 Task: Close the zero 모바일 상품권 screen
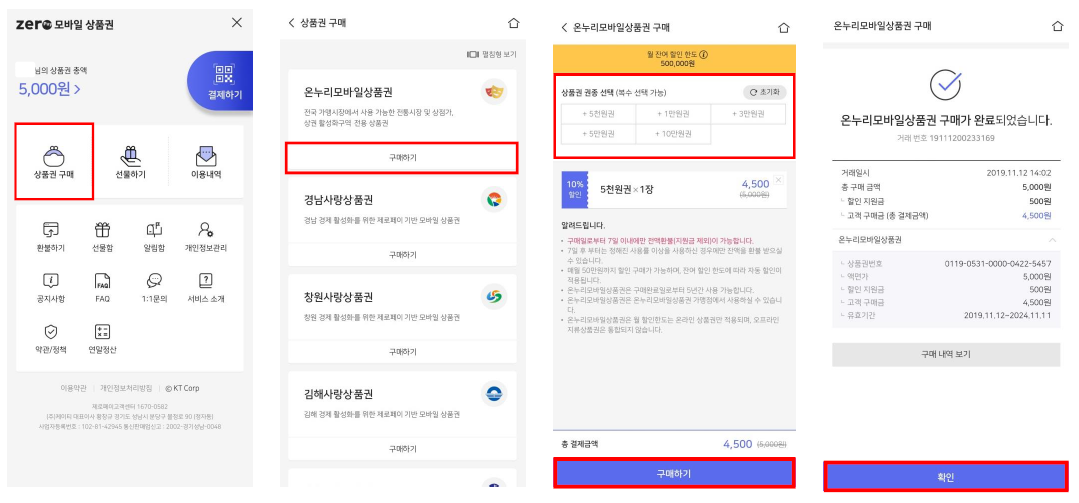[x=237, y=23]
